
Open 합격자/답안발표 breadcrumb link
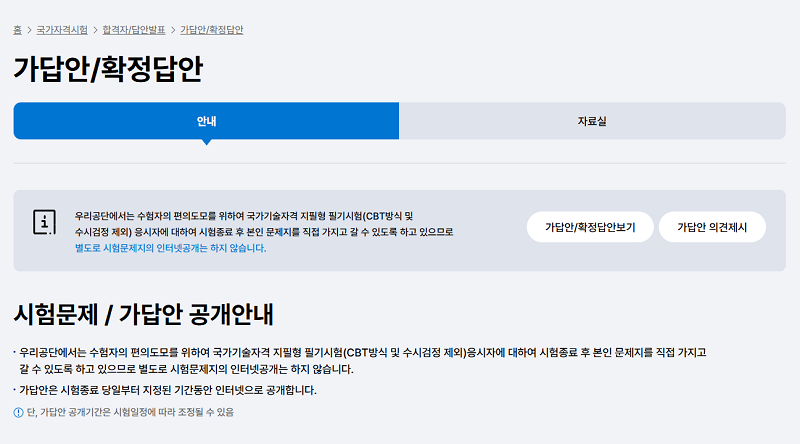click(x=134, y=30)
